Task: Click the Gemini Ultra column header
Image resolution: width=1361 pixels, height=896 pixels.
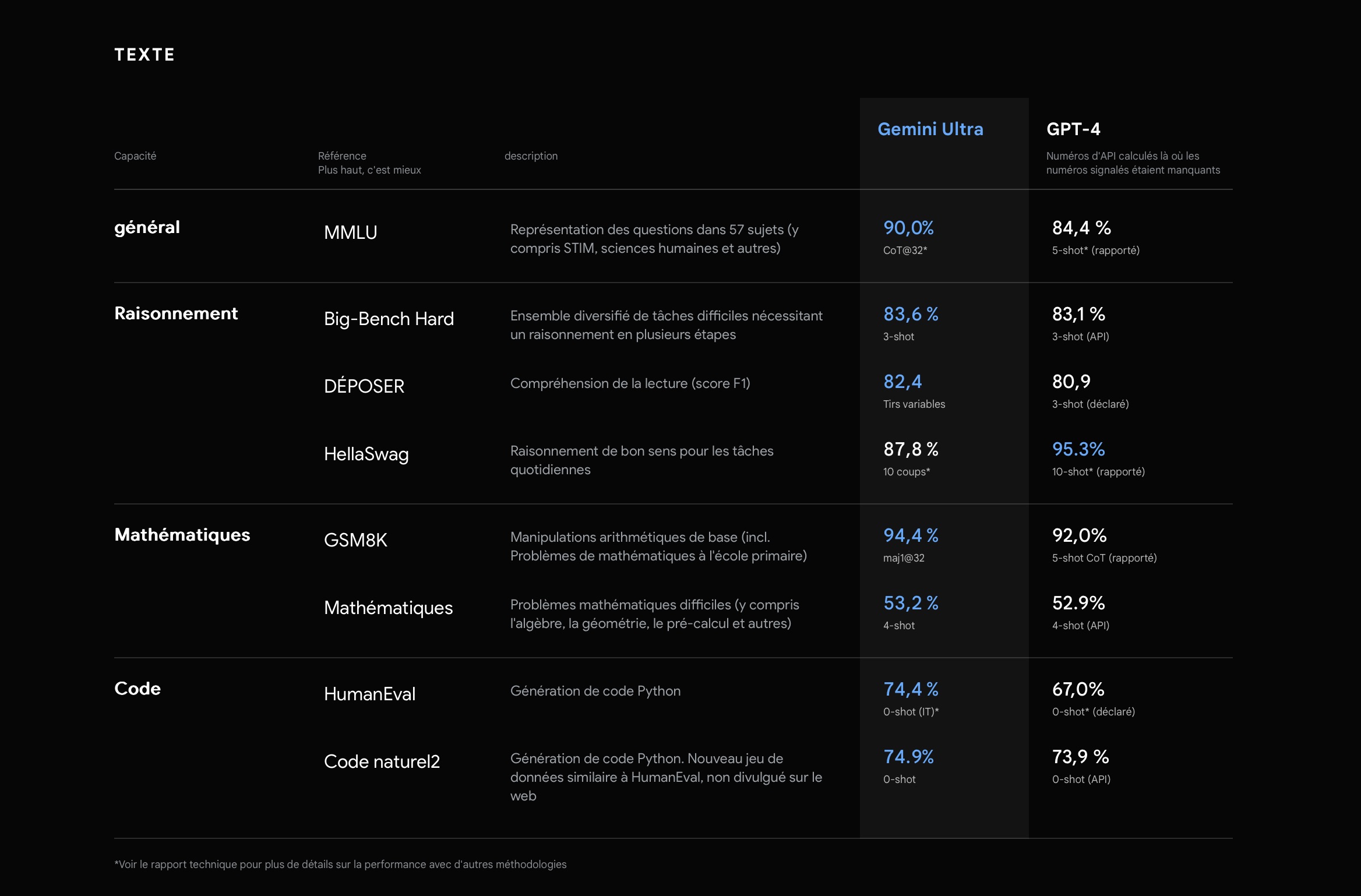Action: coord(930,129)
